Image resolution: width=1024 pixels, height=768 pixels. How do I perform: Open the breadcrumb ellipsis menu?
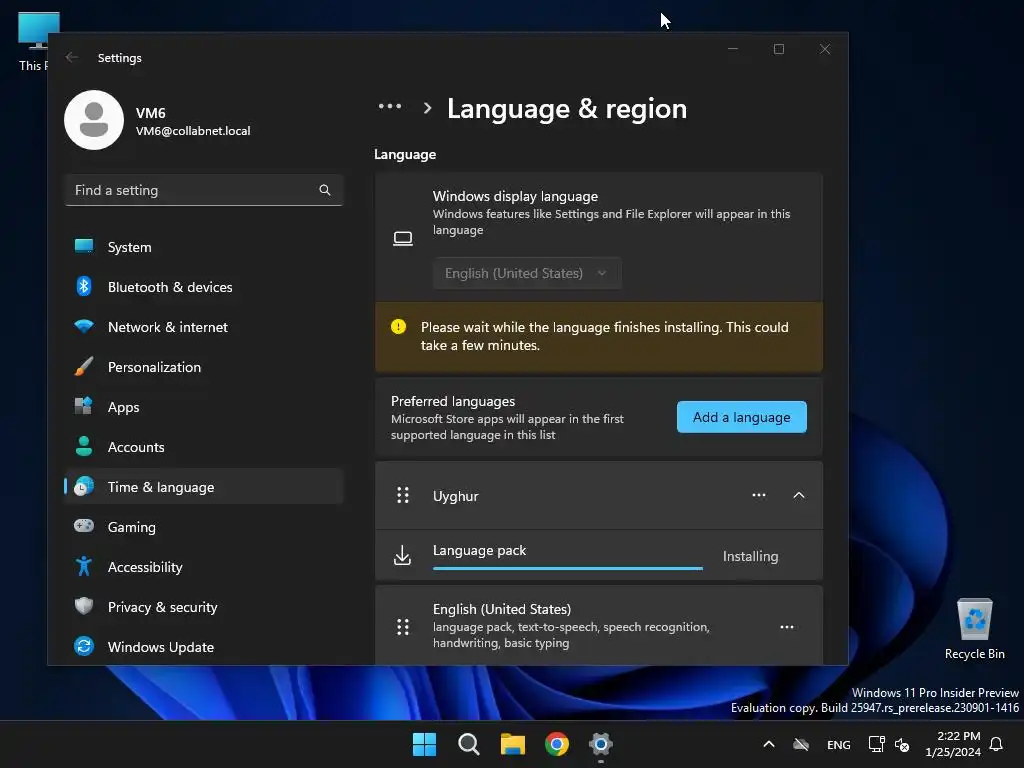(390, 106)
